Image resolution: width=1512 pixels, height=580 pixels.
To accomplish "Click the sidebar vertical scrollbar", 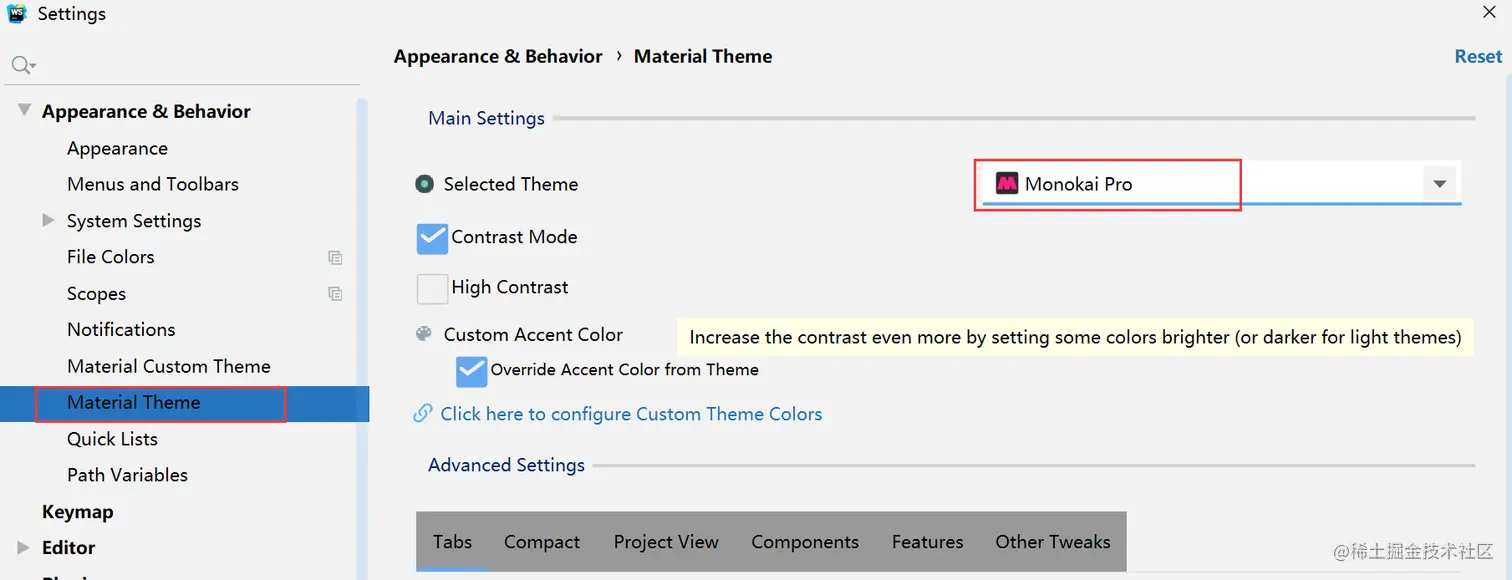I will coord(363,300).
